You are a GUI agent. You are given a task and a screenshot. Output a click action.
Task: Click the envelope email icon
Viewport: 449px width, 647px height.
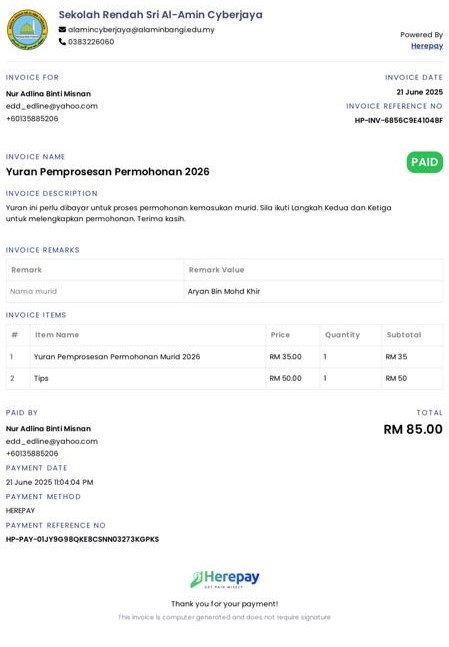pos(62,30)
